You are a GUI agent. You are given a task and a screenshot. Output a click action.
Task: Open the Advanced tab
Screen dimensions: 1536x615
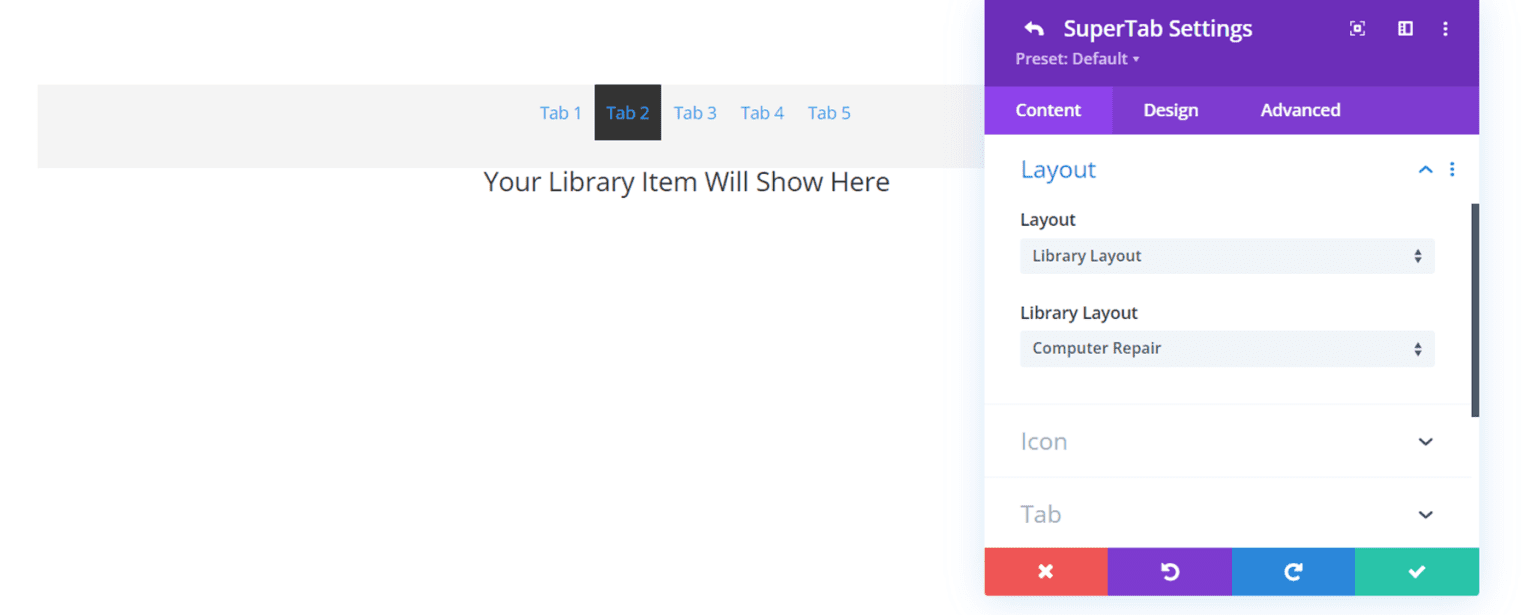click(1300, 110)
